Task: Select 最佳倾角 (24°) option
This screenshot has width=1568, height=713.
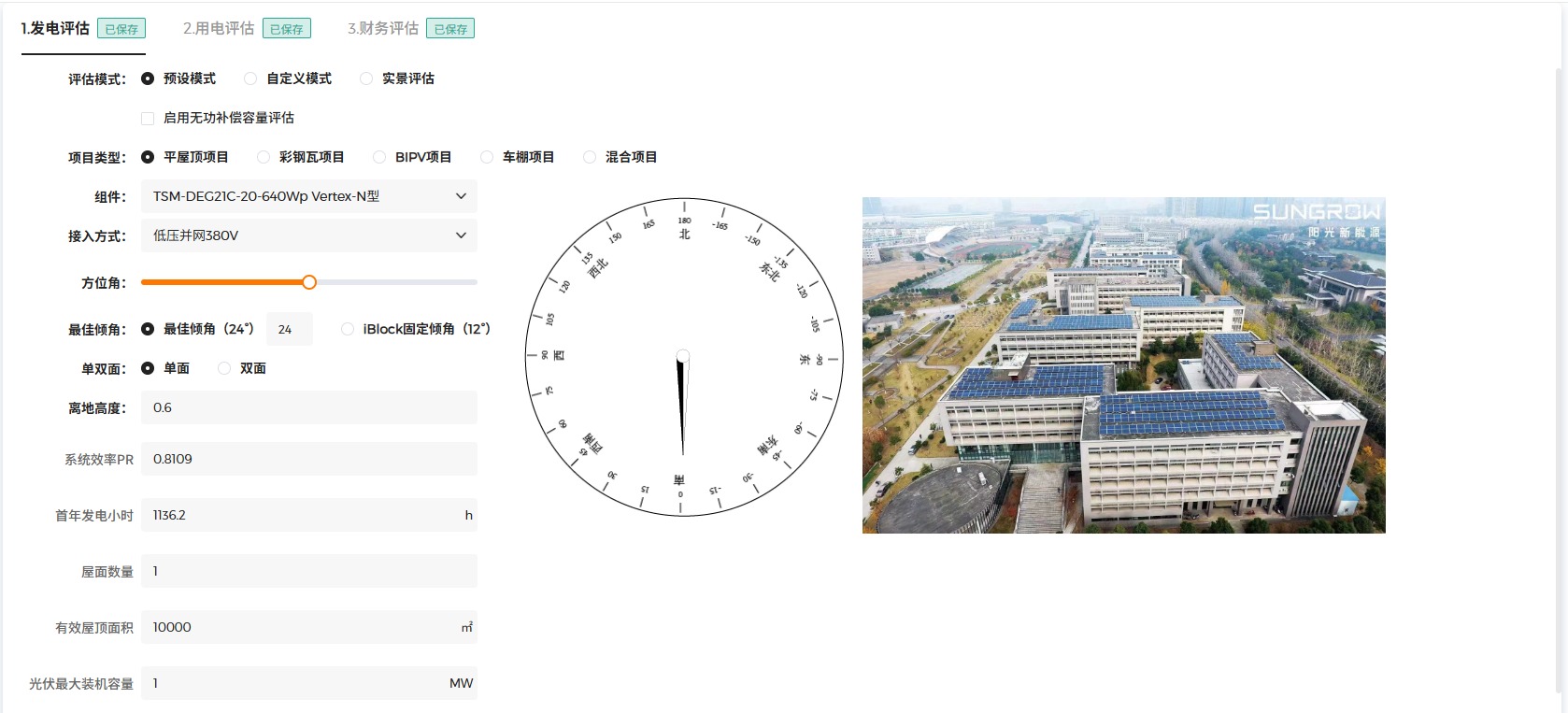Action: 148,329
